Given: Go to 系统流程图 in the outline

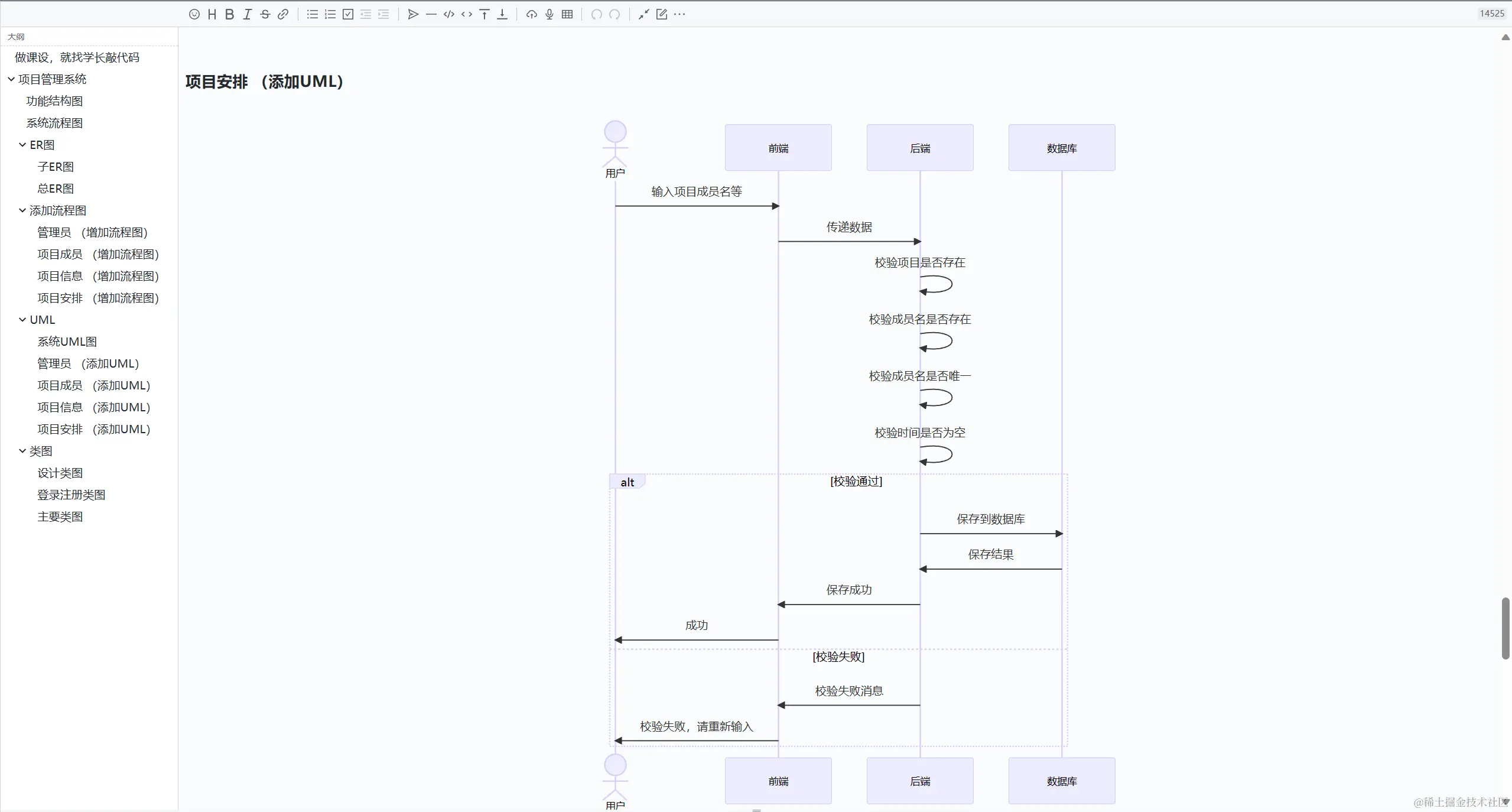Looking at the screenshot, I should pyautogui.click(x=54, y=123).
